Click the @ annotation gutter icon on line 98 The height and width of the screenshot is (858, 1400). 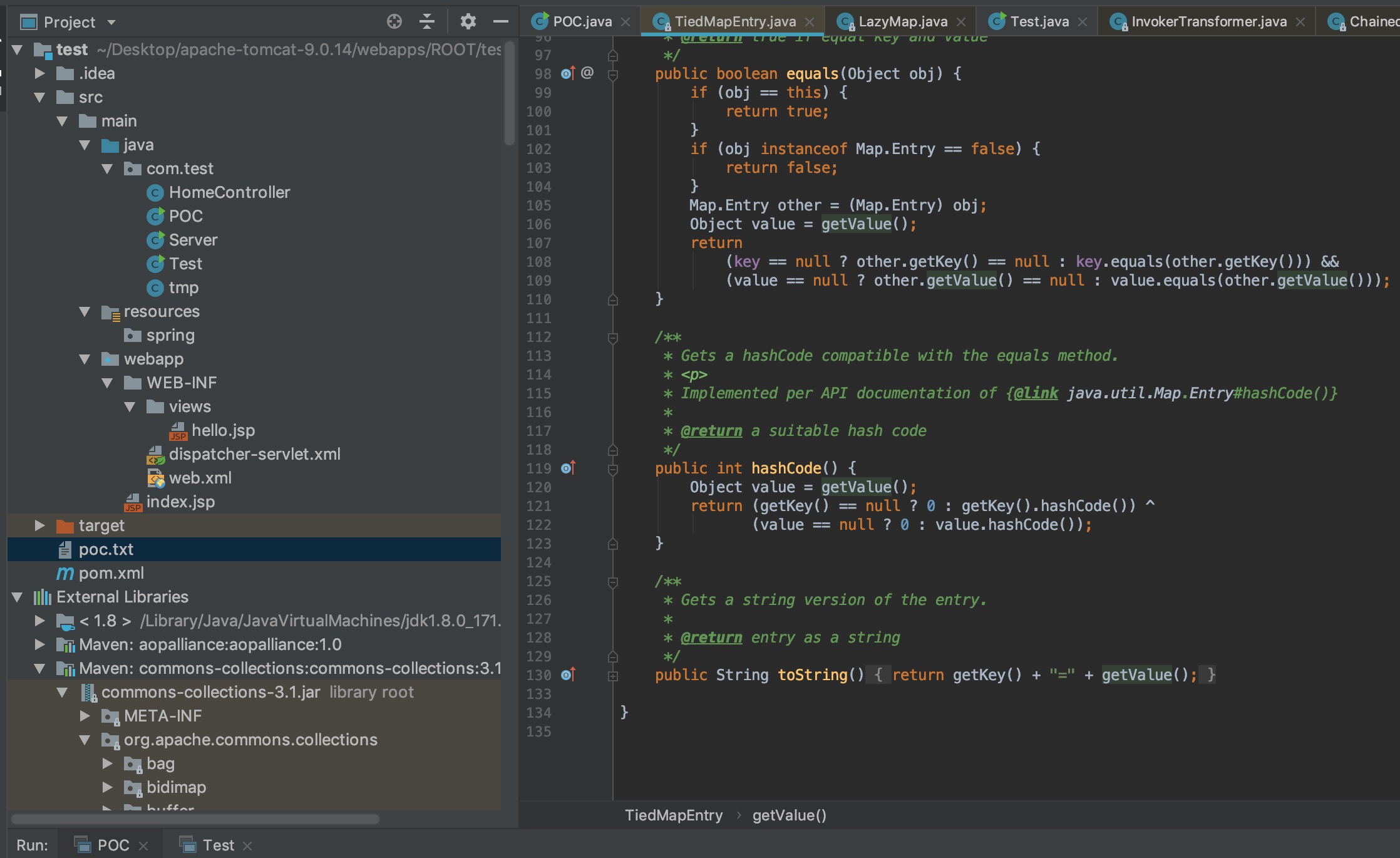(x=587, y=73)
